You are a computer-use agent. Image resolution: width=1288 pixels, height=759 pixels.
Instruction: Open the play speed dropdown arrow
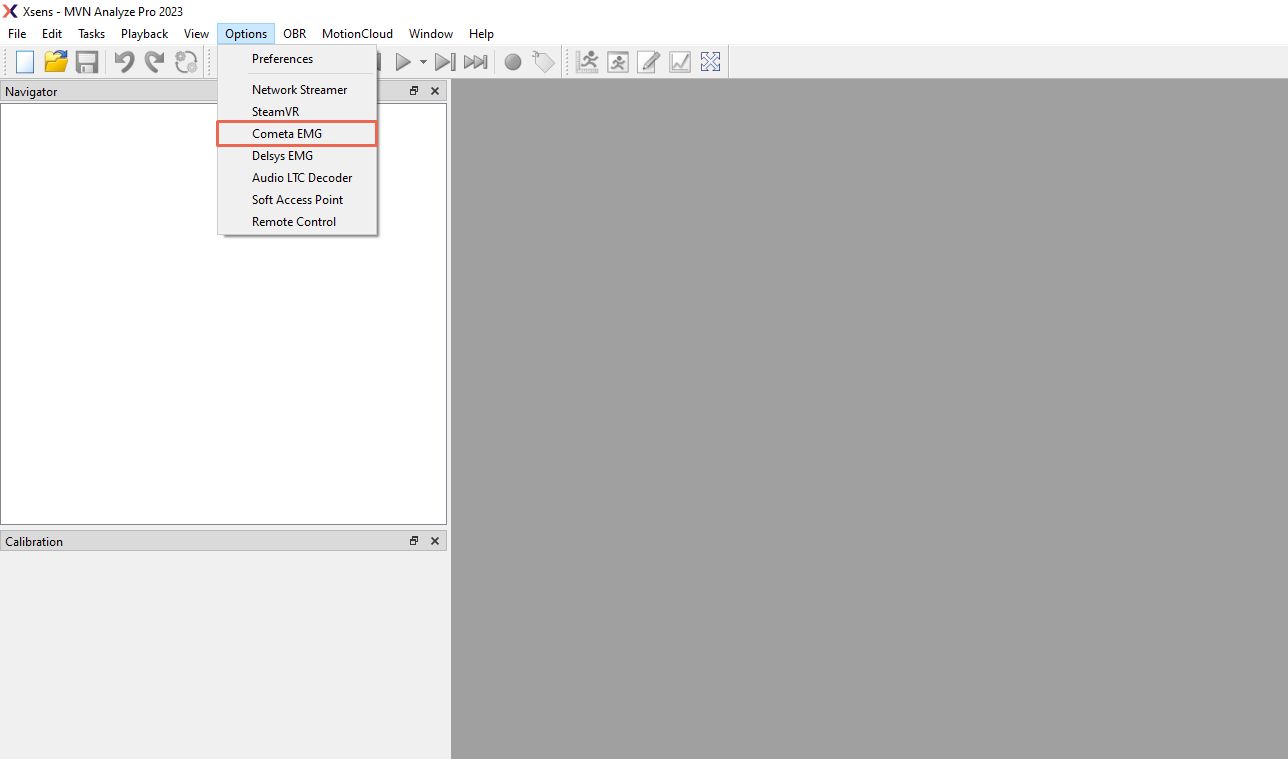(423, 62)
